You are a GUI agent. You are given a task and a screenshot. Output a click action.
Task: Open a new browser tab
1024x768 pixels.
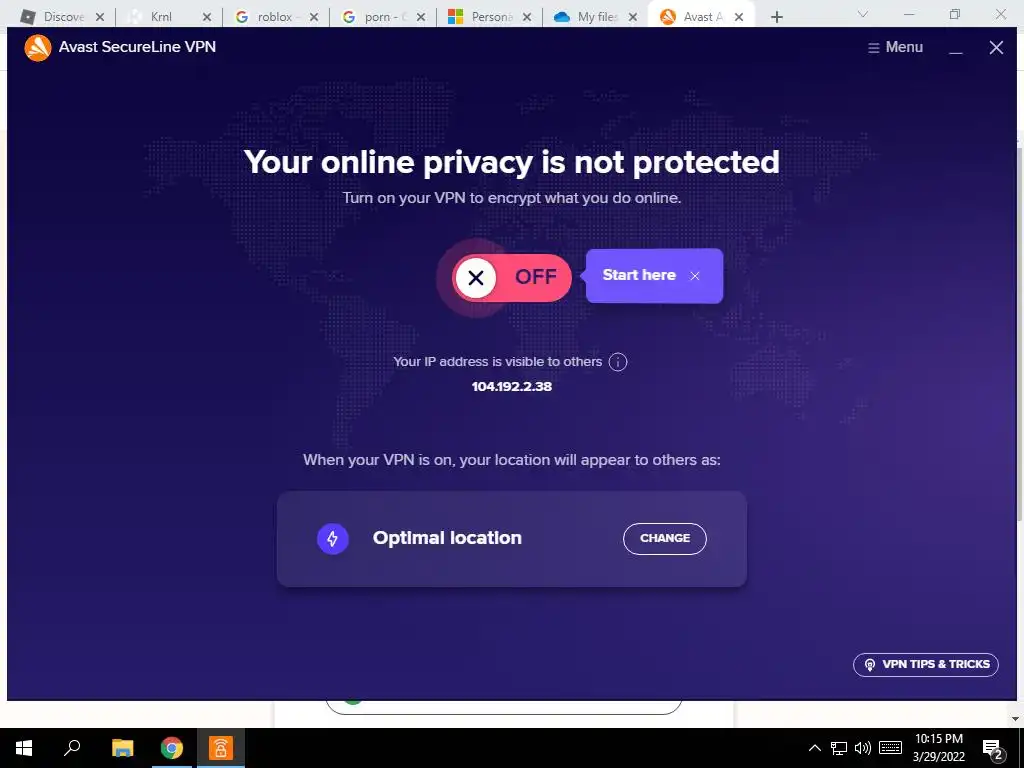pyautogui.click(x=776, y=17)
